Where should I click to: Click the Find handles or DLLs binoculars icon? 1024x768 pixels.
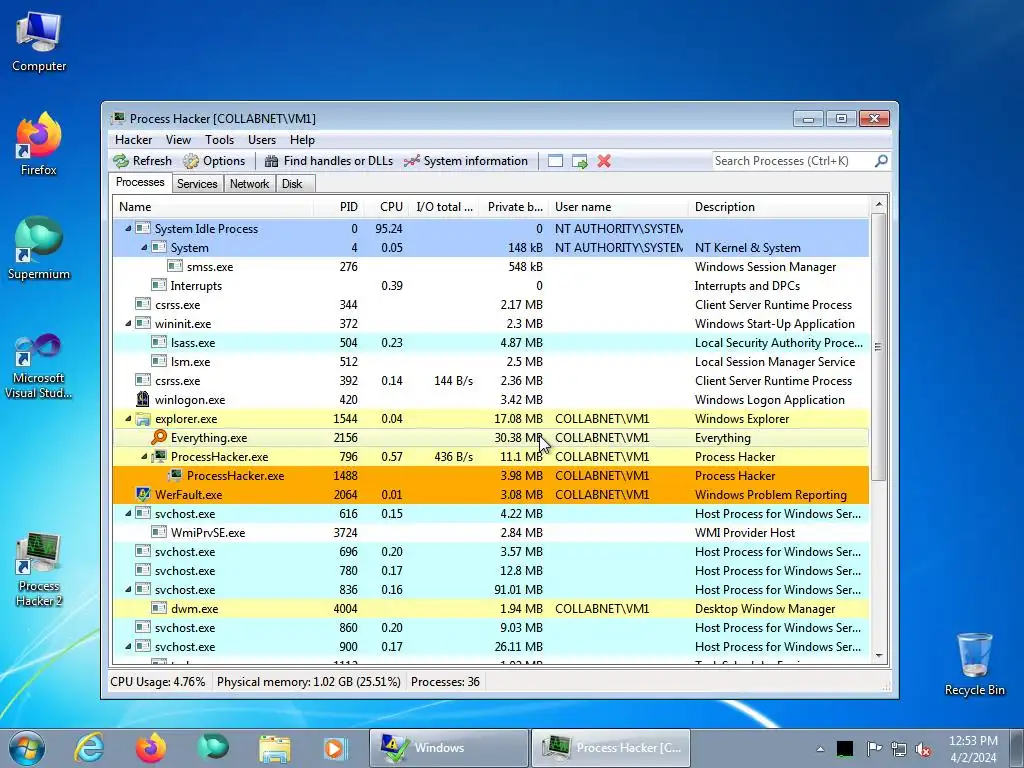click(272, 161)
